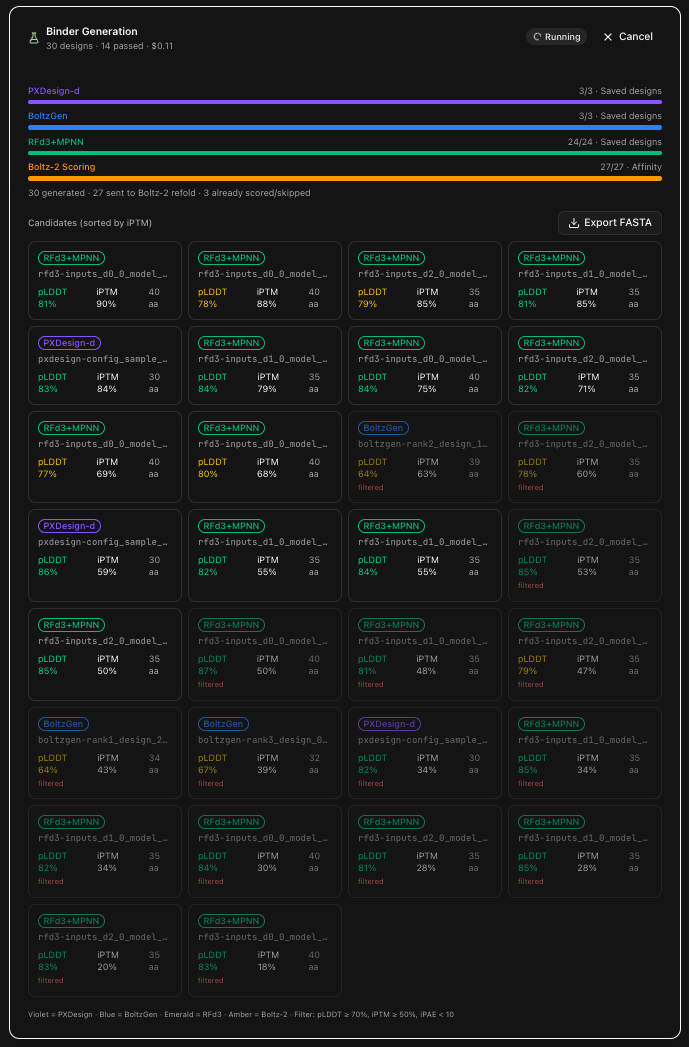Viewport: 689px width, 1047px height.
Task: Open the filtered PXDesign-d card with 34% iPTM
Action: pyautogui.click(x=425, y=753)
